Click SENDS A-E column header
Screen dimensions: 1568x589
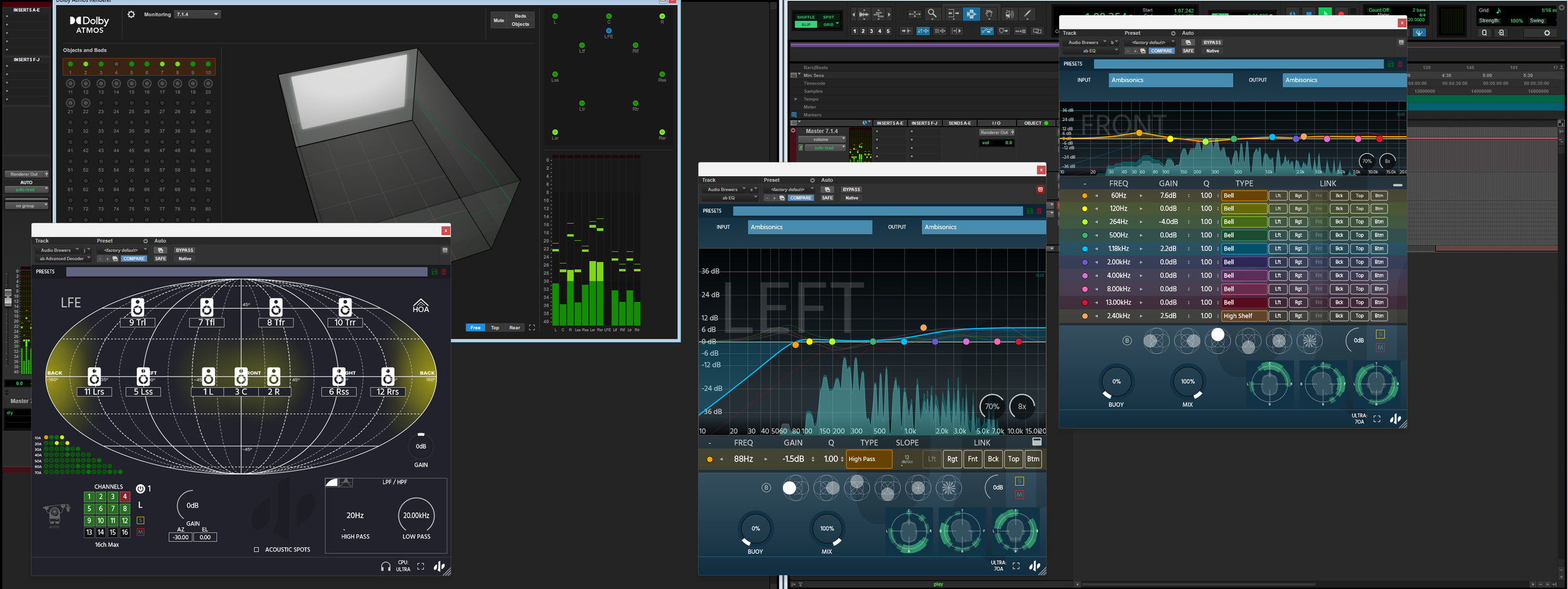tap(959, 123)
